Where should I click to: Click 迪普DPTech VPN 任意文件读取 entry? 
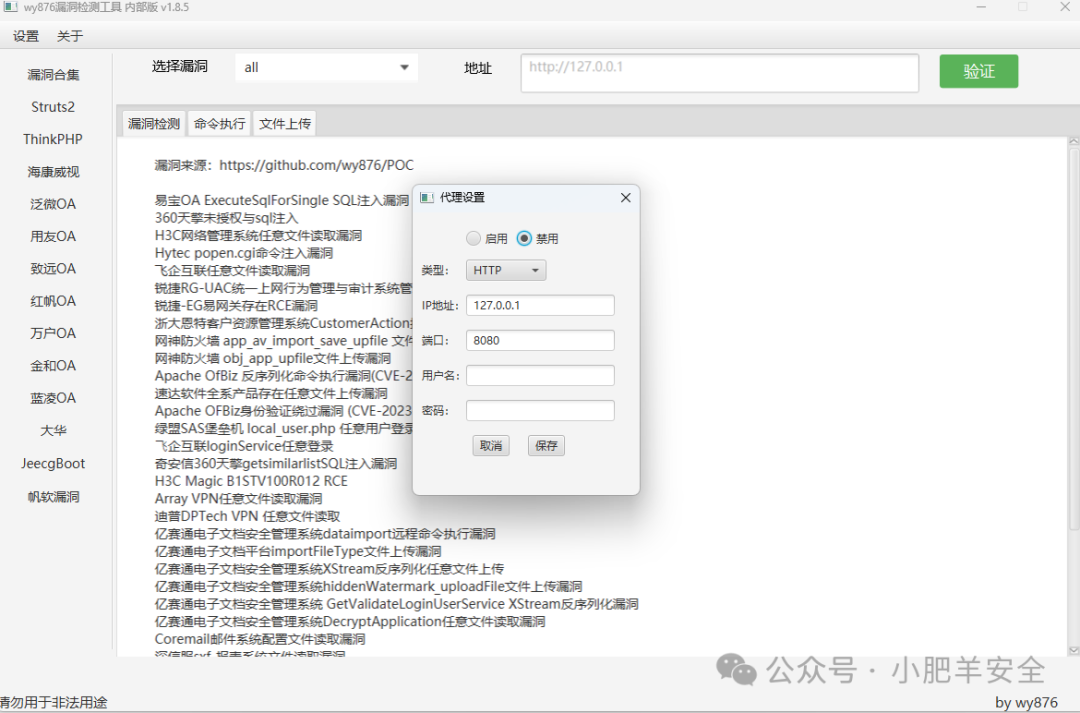pos(247,517)
